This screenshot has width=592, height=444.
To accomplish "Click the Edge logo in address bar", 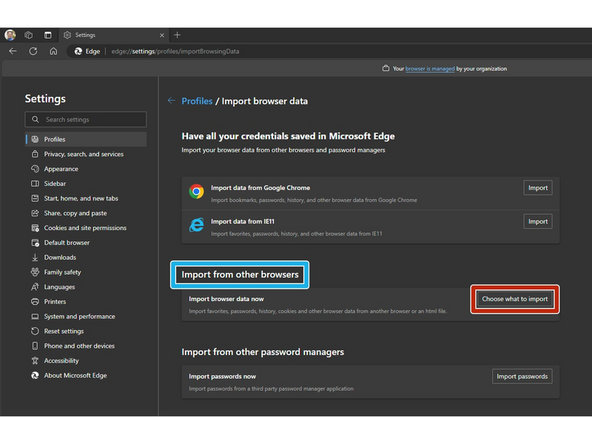I will click(78, 51).
